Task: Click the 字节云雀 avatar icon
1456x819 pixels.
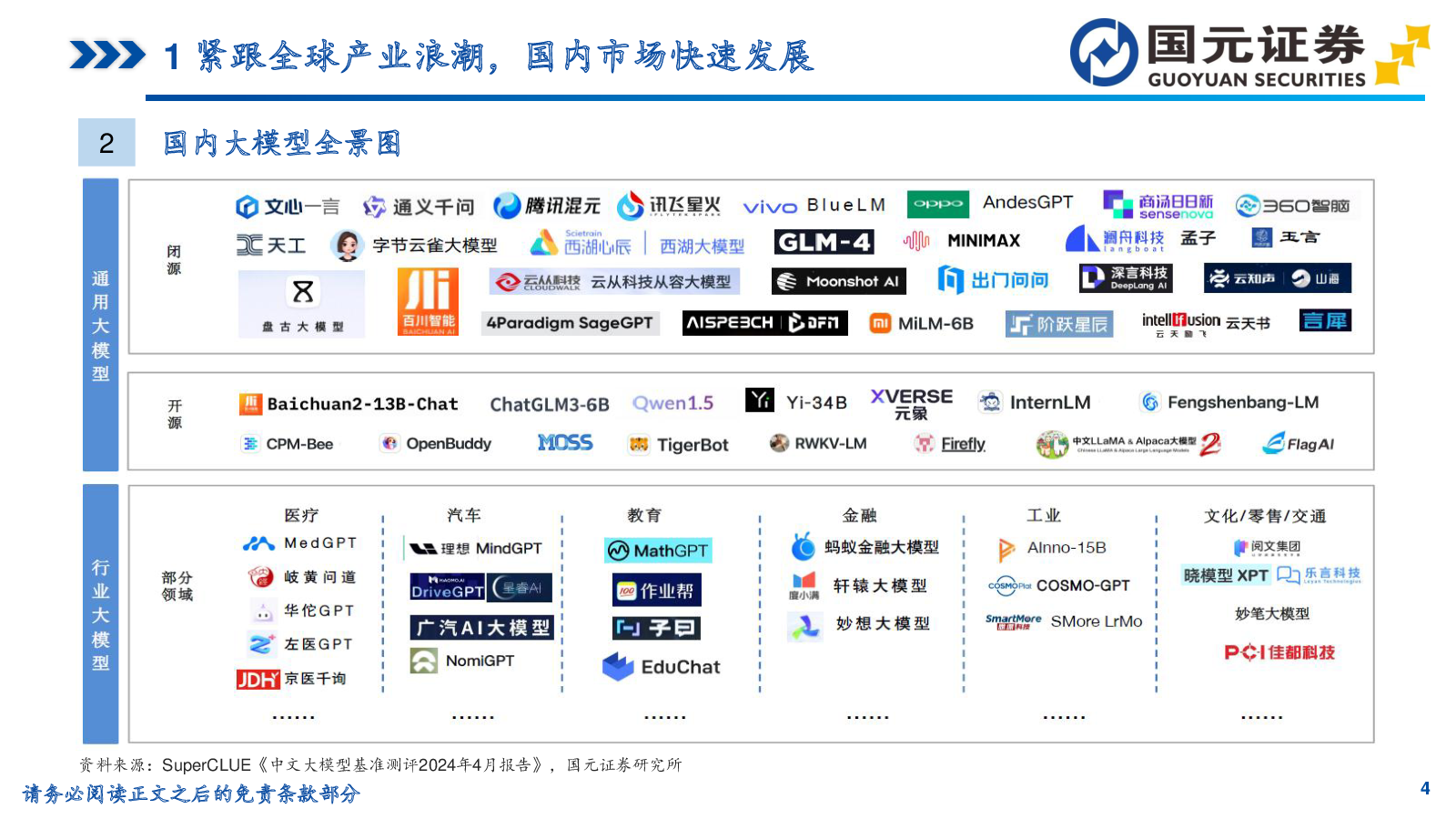Action: [347, 245]
